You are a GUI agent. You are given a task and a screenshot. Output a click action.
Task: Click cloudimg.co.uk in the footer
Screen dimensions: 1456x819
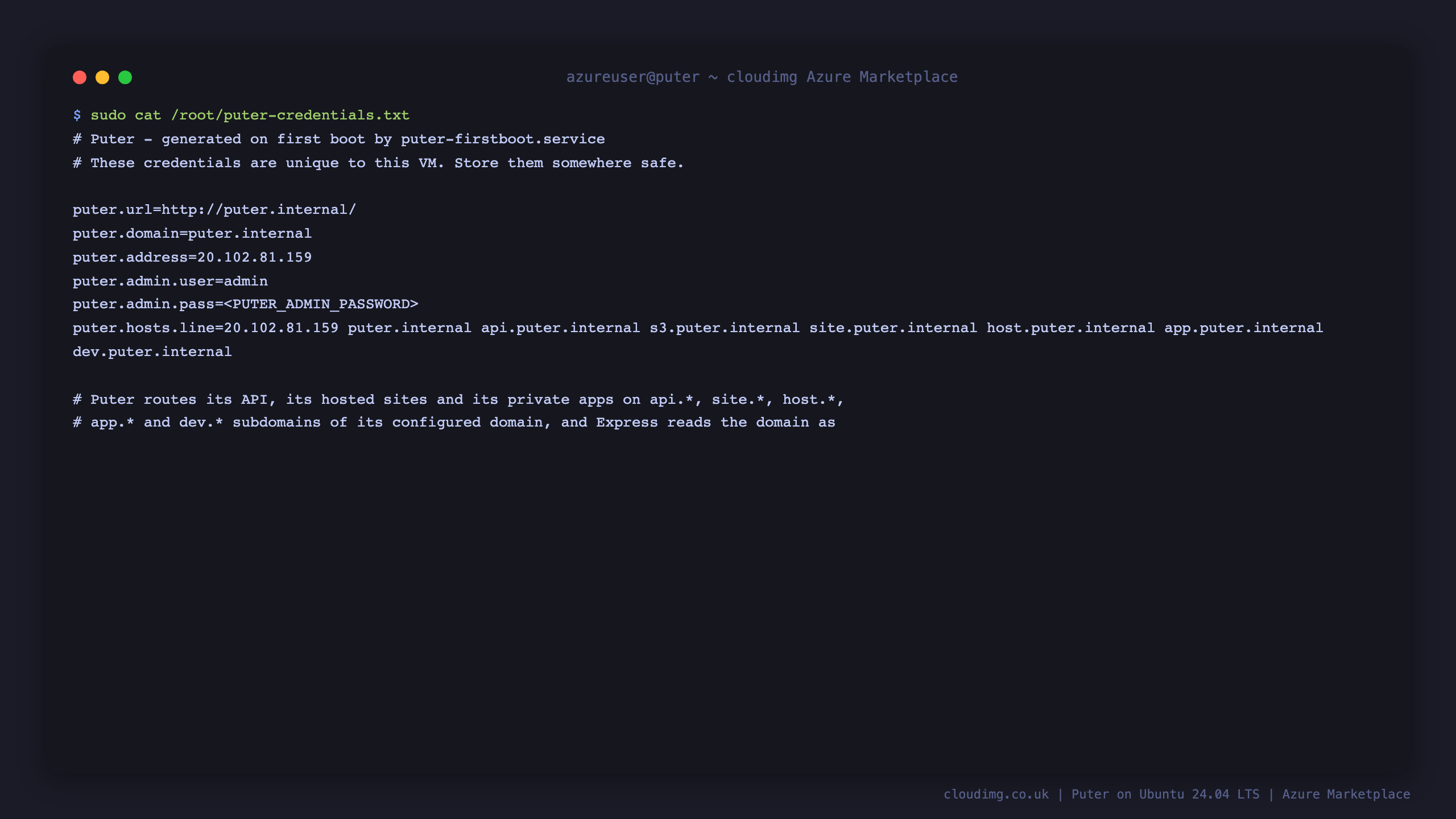point(996,794)
